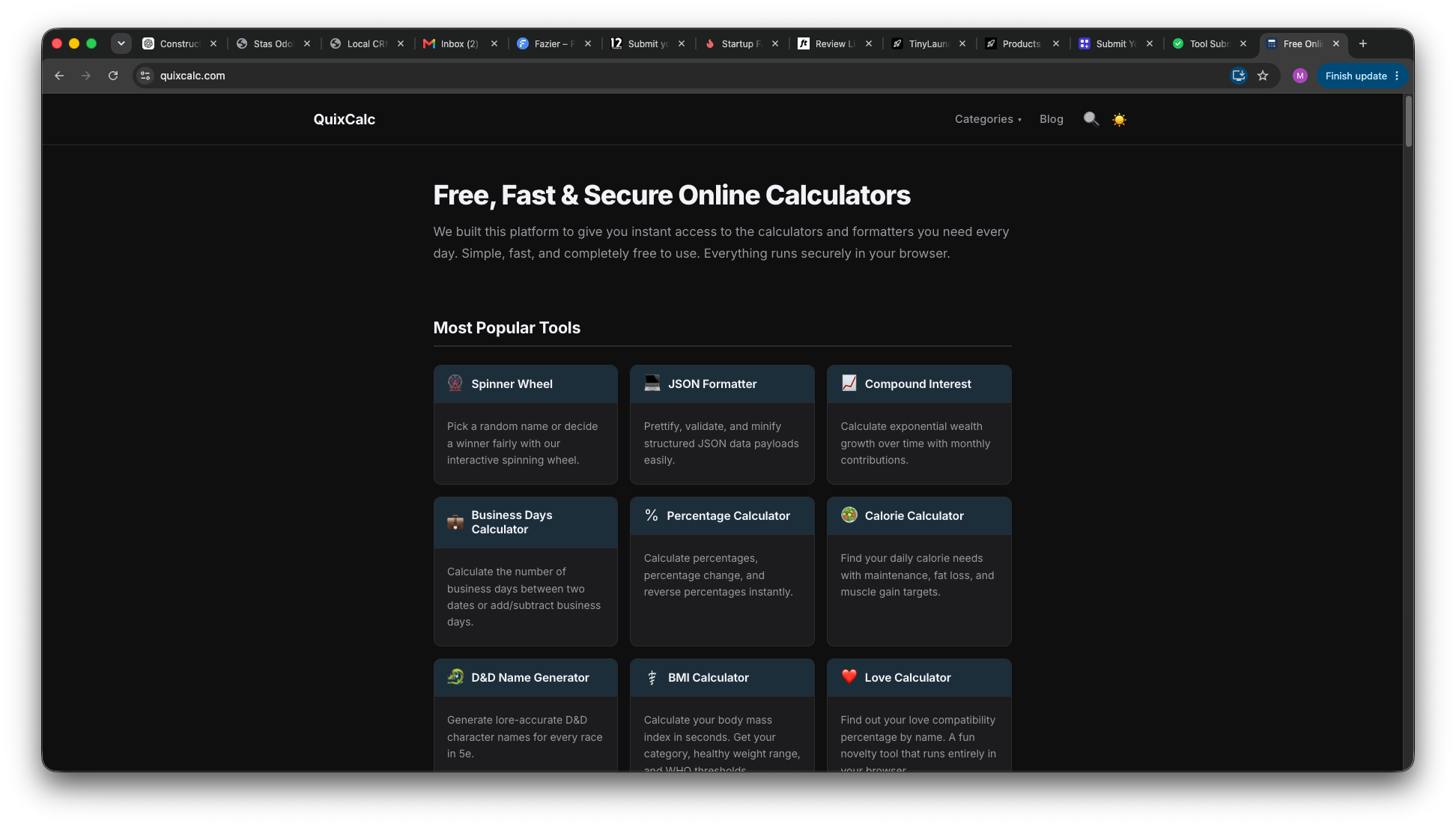Open the Percentage Calculator title

tap(728, 515)
